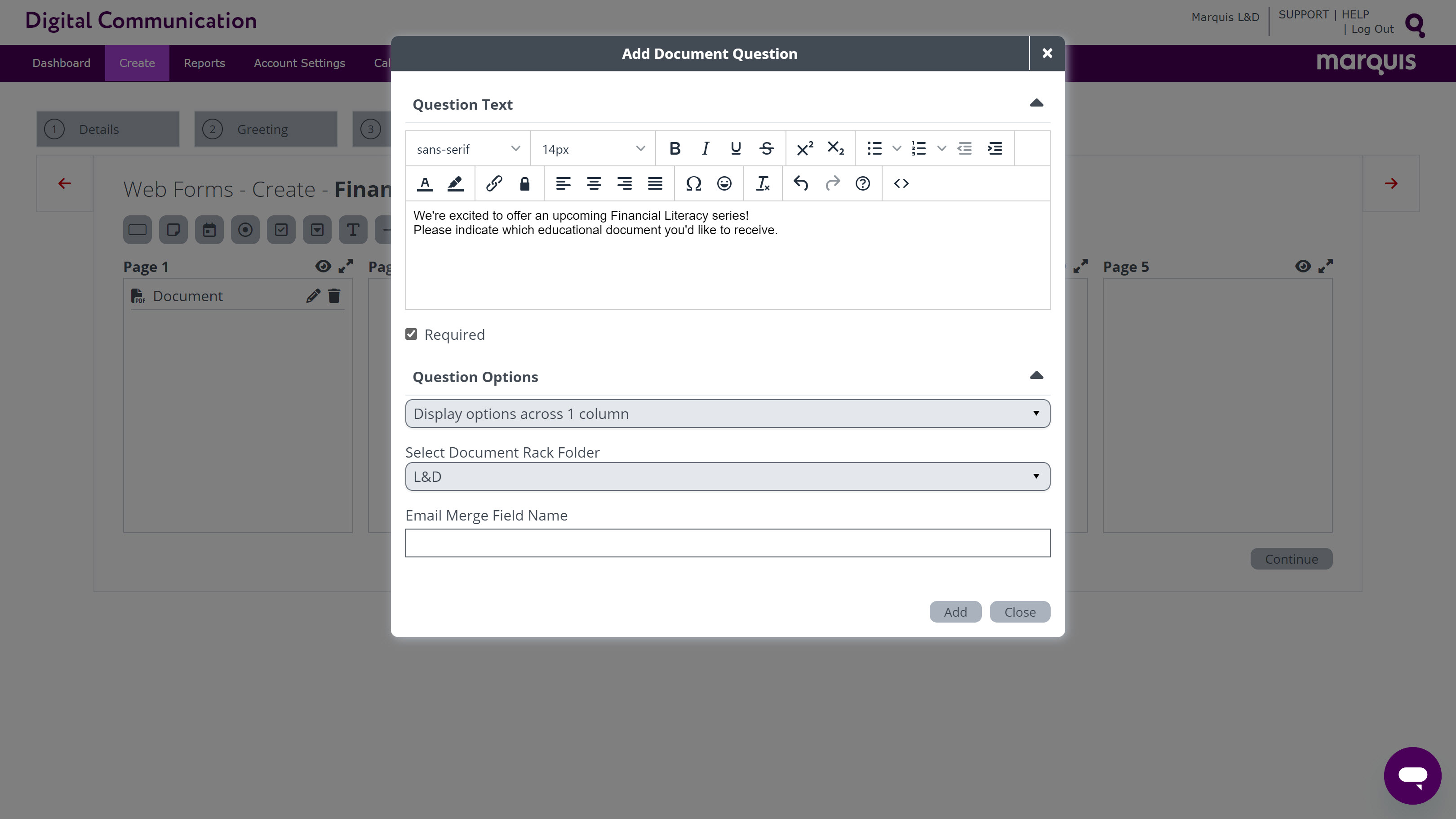The image size is (1456, 819).
Task: Open Select Document Rack Folder dropdown
Action: (x=728, y=476)
